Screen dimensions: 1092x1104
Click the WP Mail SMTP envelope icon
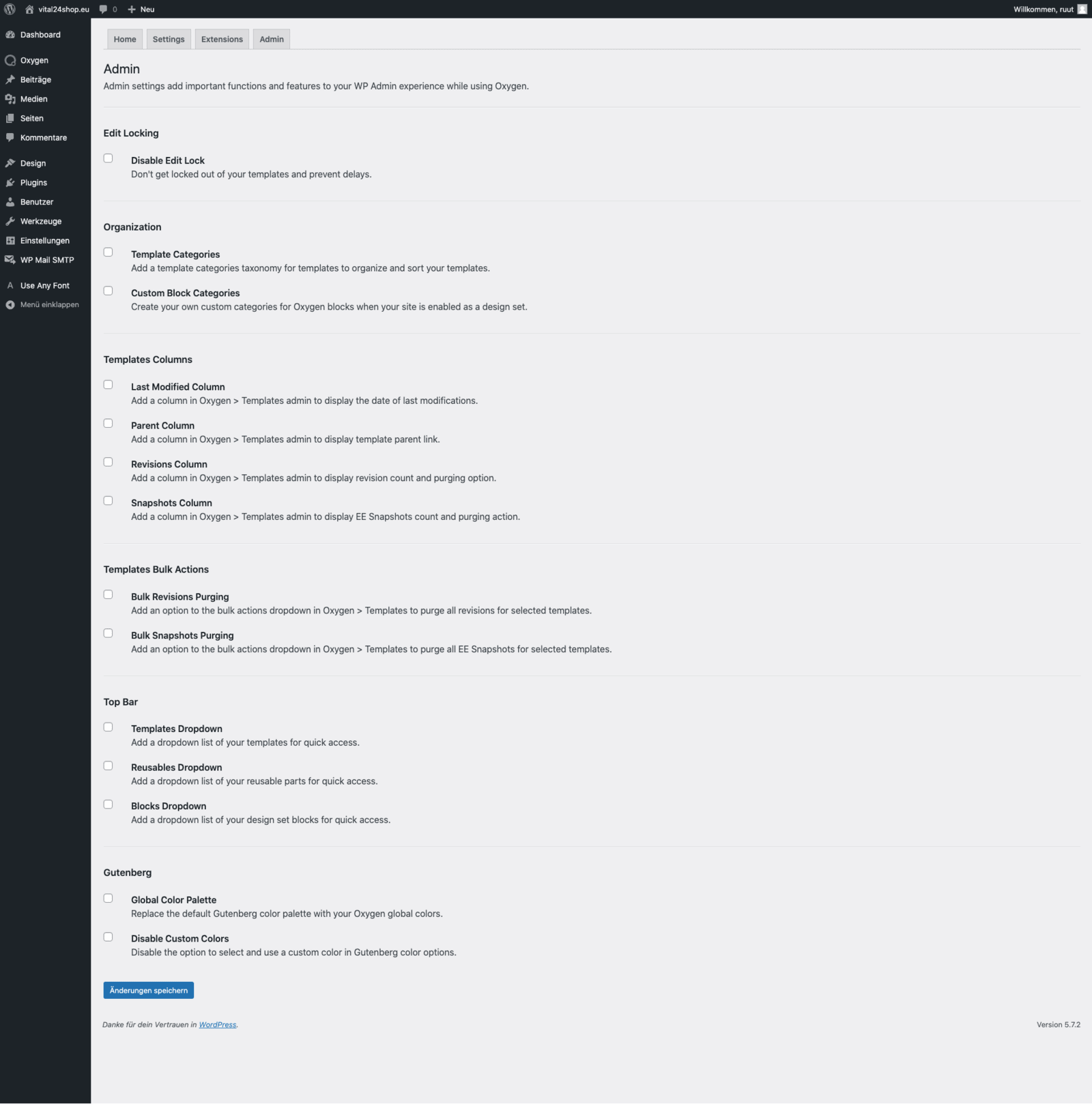pos(10,260)
